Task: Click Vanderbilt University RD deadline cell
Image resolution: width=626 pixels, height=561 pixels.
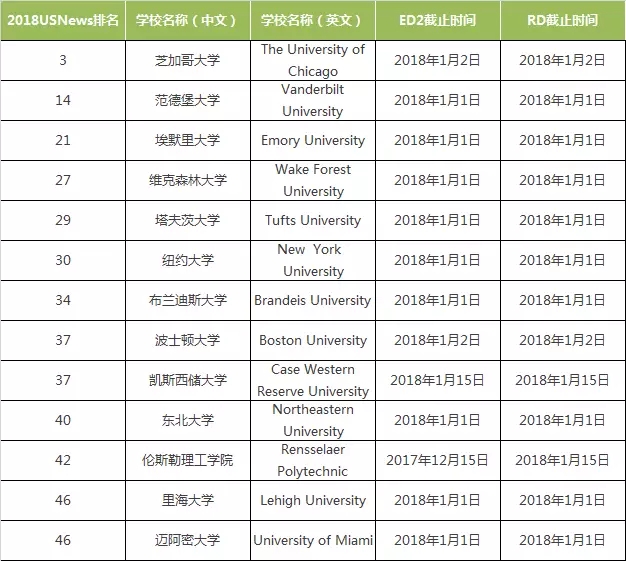Action: coord(563,100)
